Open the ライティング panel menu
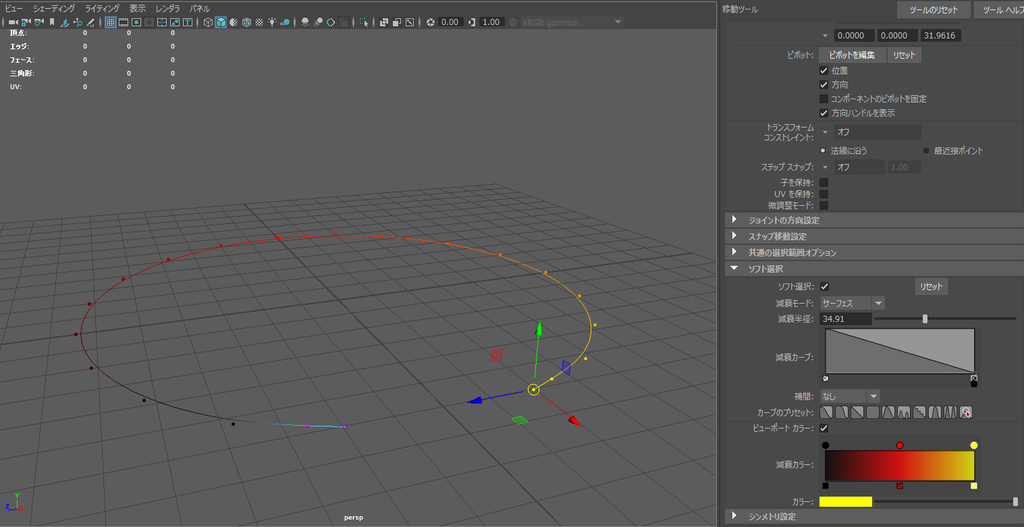This screenshot has height=527, width=1024. coord(102,8)
